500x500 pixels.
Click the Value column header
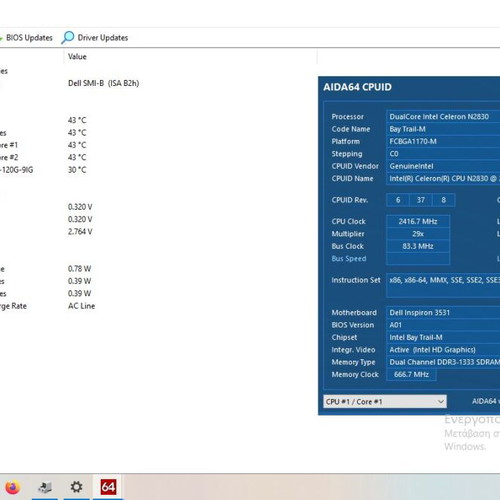click(77, 57)
